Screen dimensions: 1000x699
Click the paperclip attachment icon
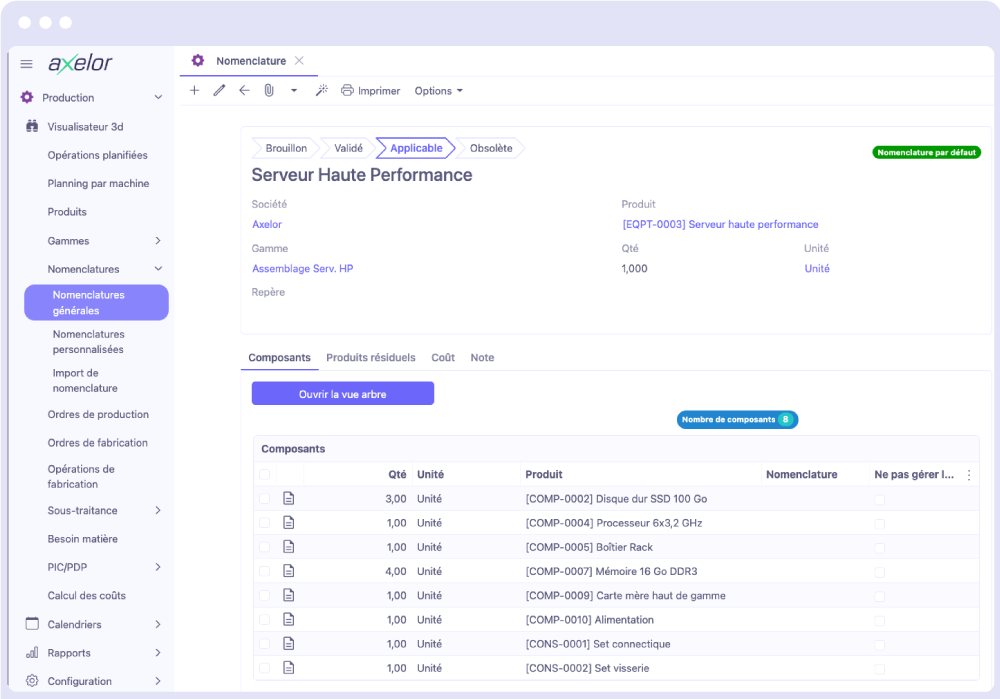pos(269,91)
